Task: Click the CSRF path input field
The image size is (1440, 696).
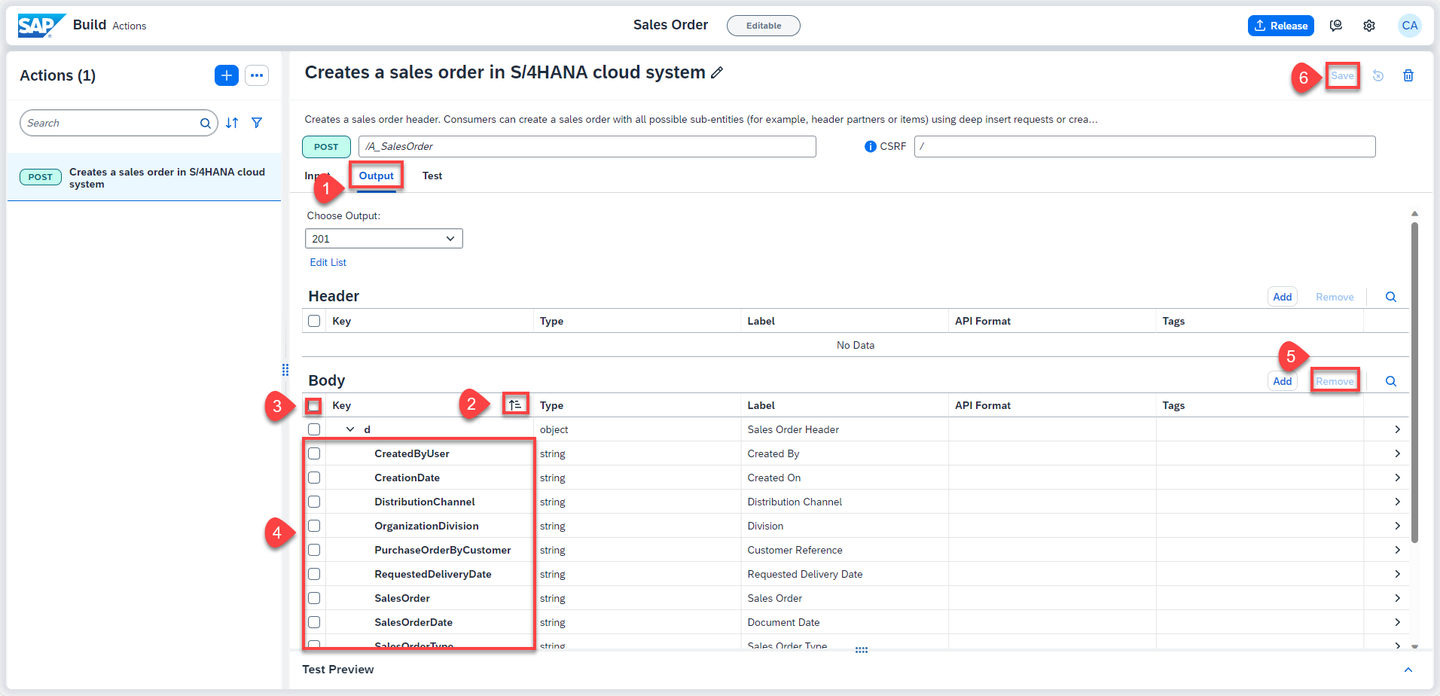Action: pyautogui.click(x=1145, y=147)
